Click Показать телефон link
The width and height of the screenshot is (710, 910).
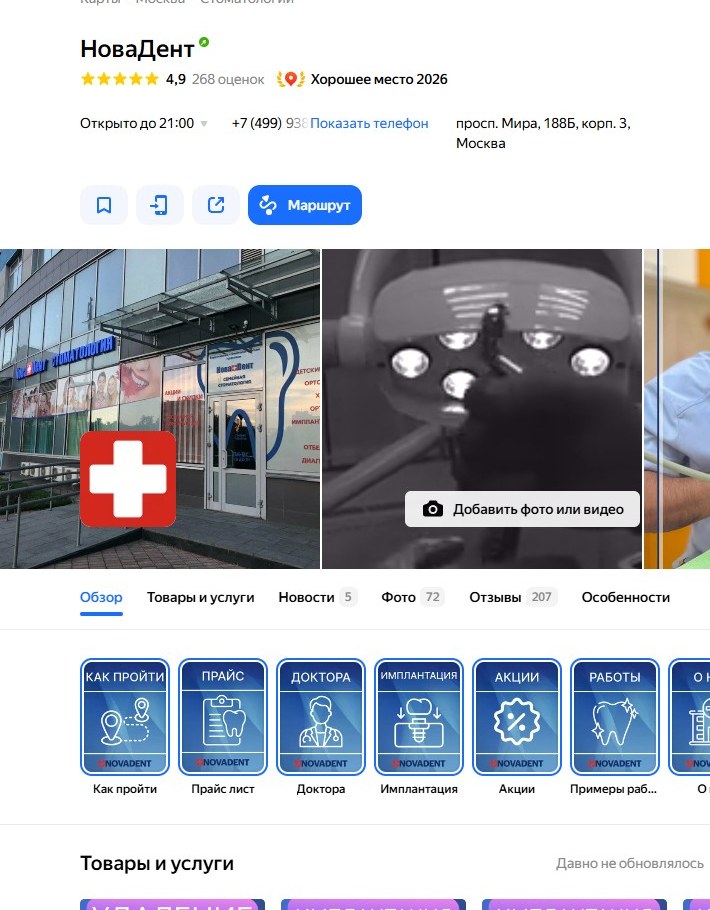[x=369, y=123]
